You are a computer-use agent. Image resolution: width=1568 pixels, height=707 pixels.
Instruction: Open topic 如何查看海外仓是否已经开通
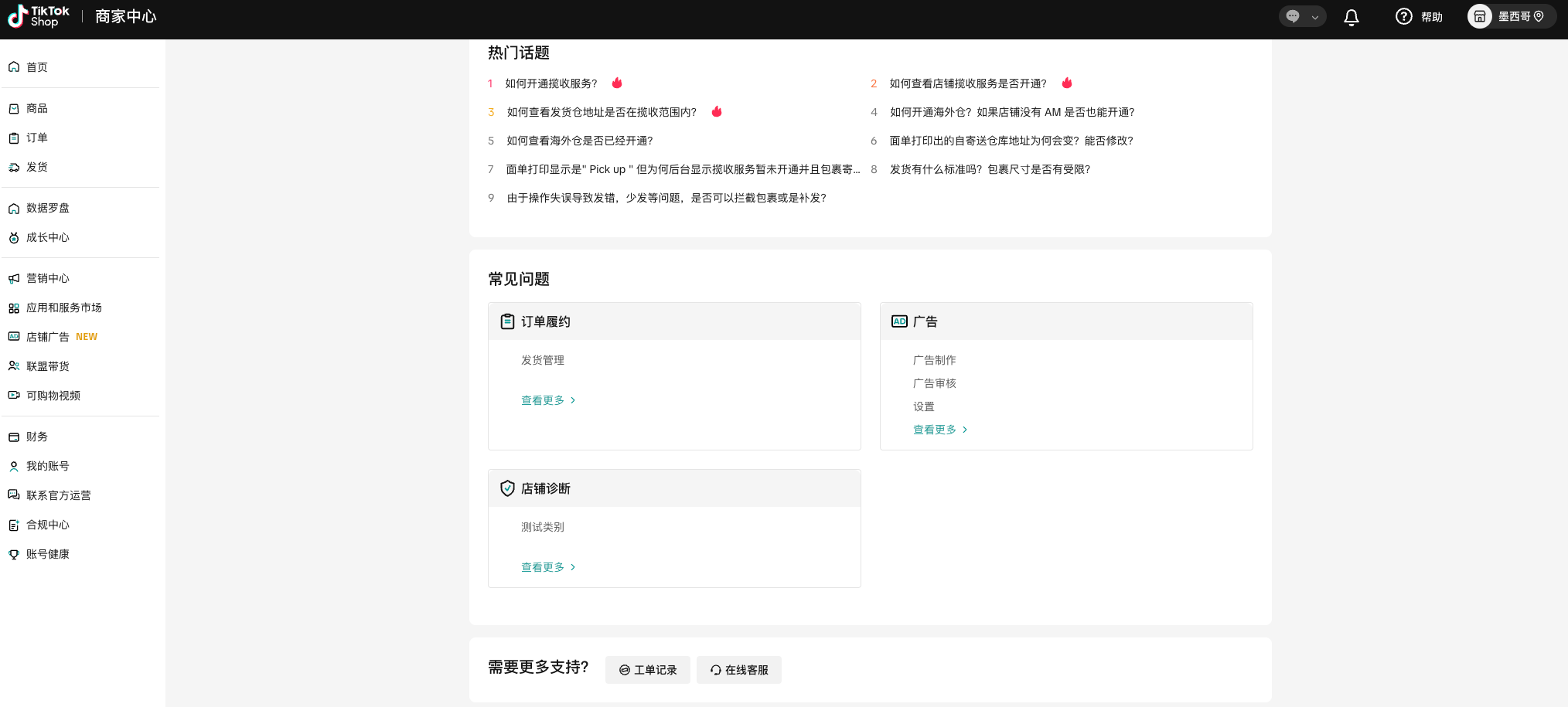579,141
